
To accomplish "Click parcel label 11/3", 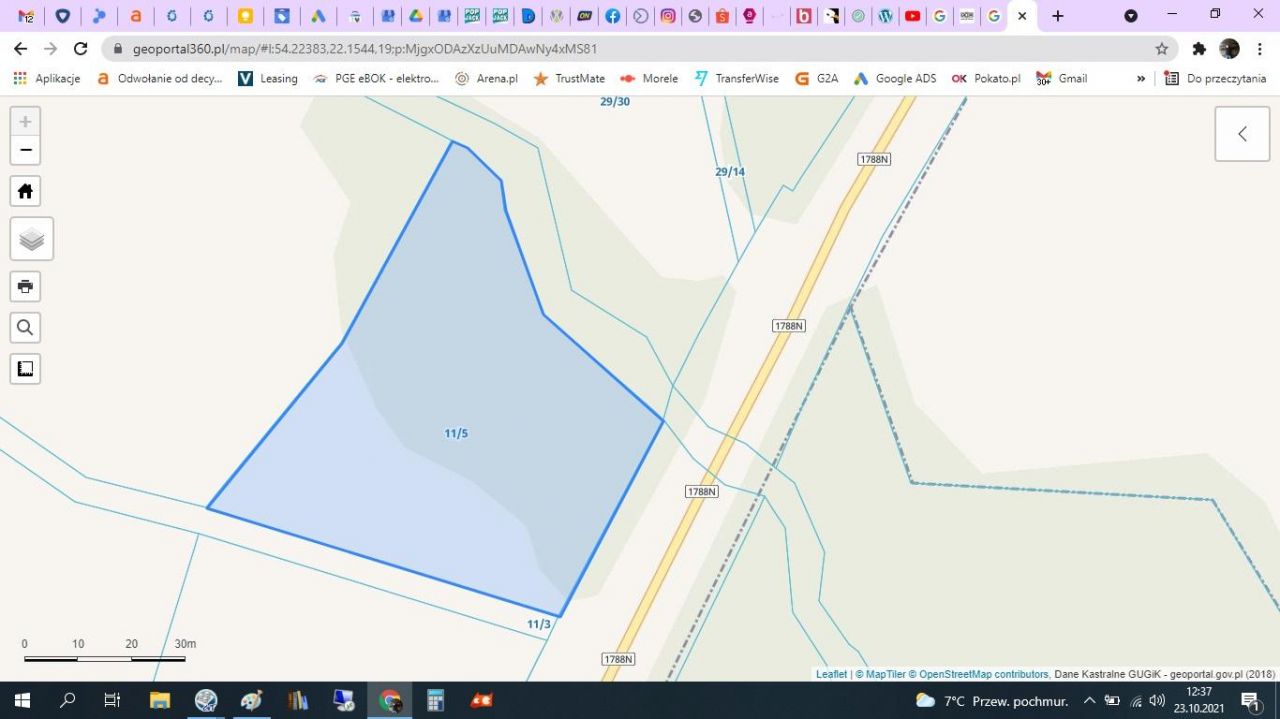I will [x=538, y=624].
